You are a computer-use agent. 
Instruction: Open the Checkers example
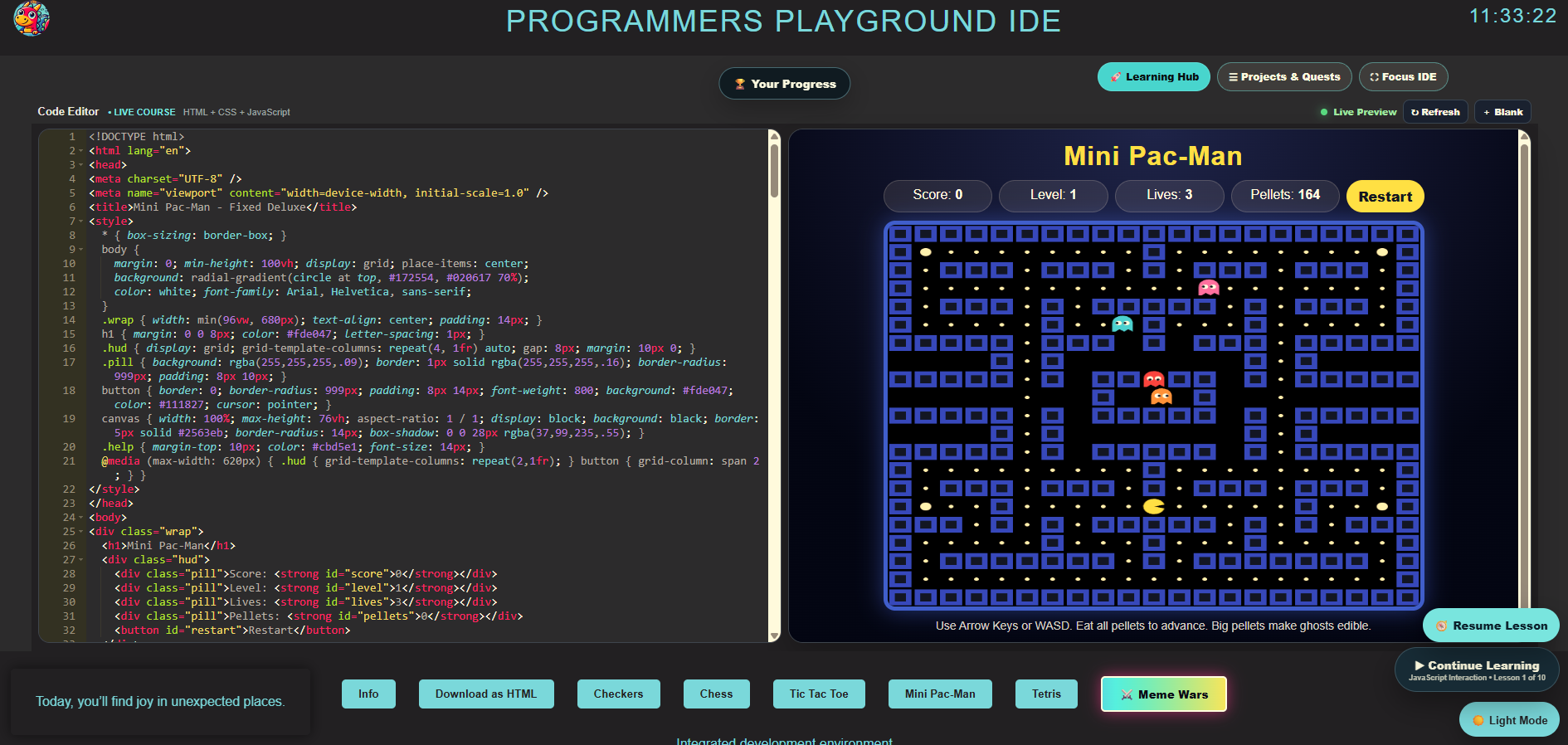pos(618,694)
